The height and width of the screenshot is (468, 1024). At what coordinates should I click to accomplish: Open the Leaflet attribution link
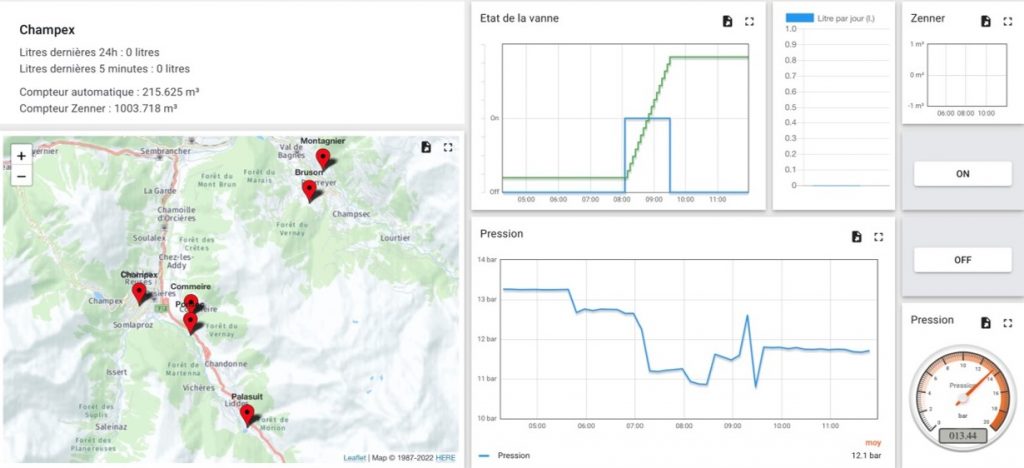(354, 458)
